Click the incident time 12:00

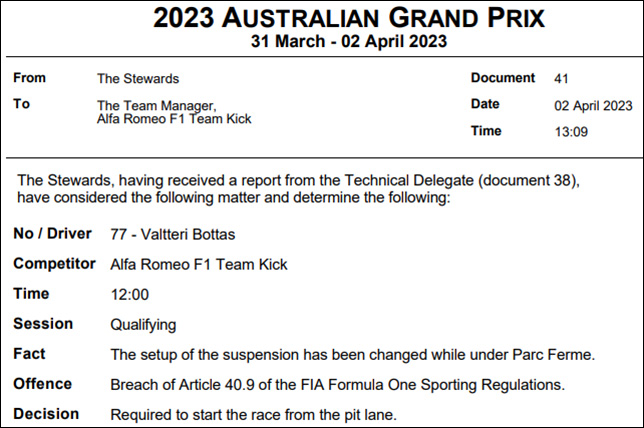tap(128, 295)
